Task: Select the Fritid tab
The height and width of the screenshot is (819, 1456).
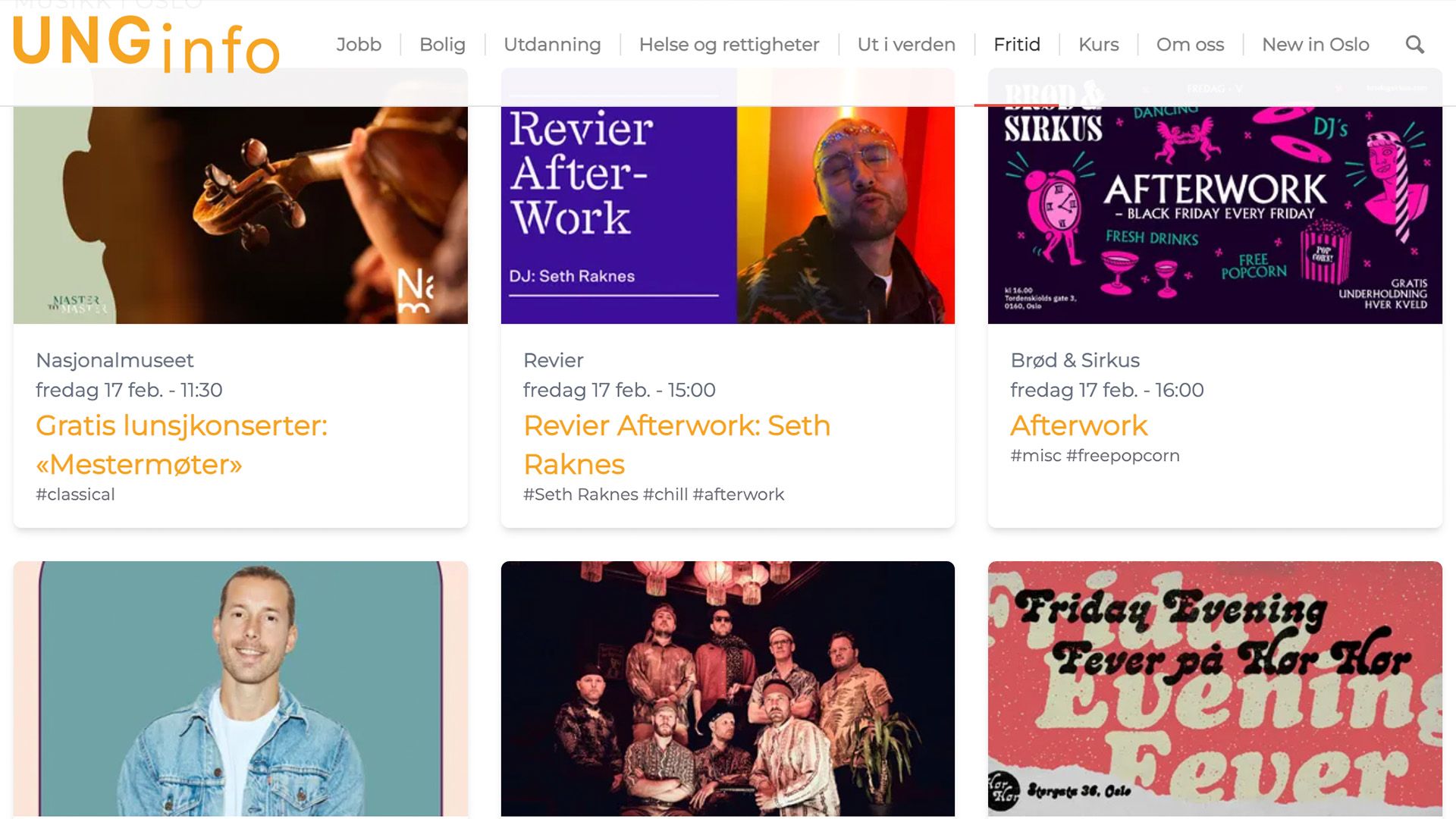Action: [x=1016, y=45]
